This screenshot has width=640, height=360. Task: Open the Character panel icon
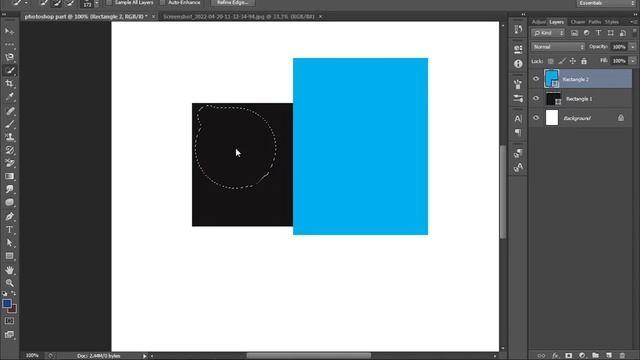[x=518, y=118]
